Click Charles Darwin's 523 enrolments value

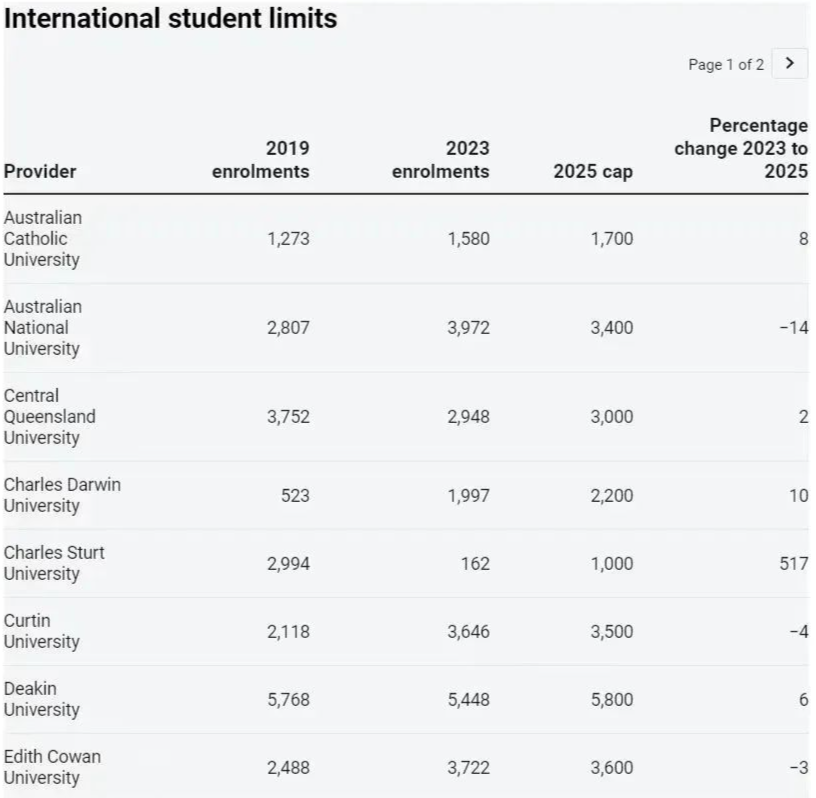[295, 495]
